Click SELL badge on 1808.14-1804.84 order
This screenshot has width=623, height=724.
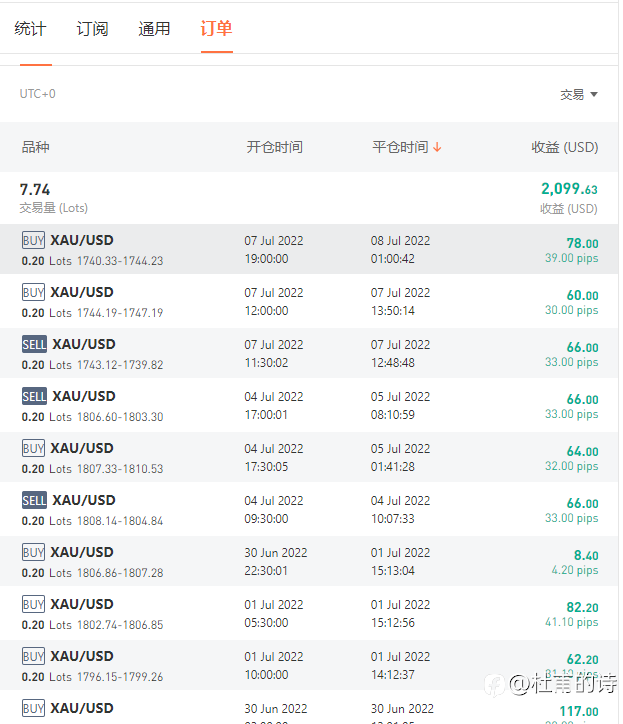(34, 501)
